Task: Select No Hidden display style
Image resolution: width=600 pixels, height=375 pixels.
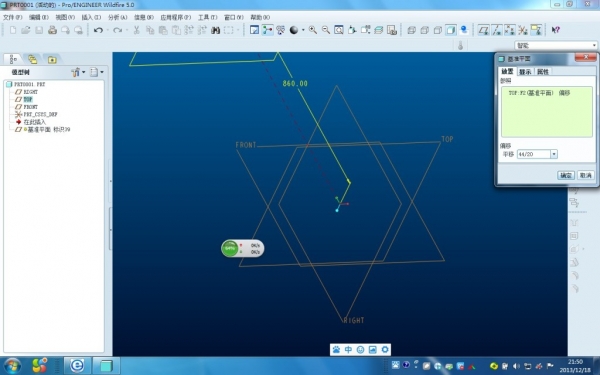Action: pyautogui.click(x=438, y=30)
